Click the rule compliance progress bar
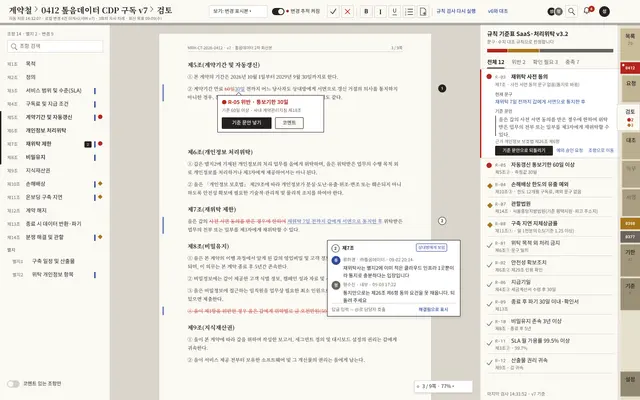Screen dimensions: 640x400 (x=550, y=51)
